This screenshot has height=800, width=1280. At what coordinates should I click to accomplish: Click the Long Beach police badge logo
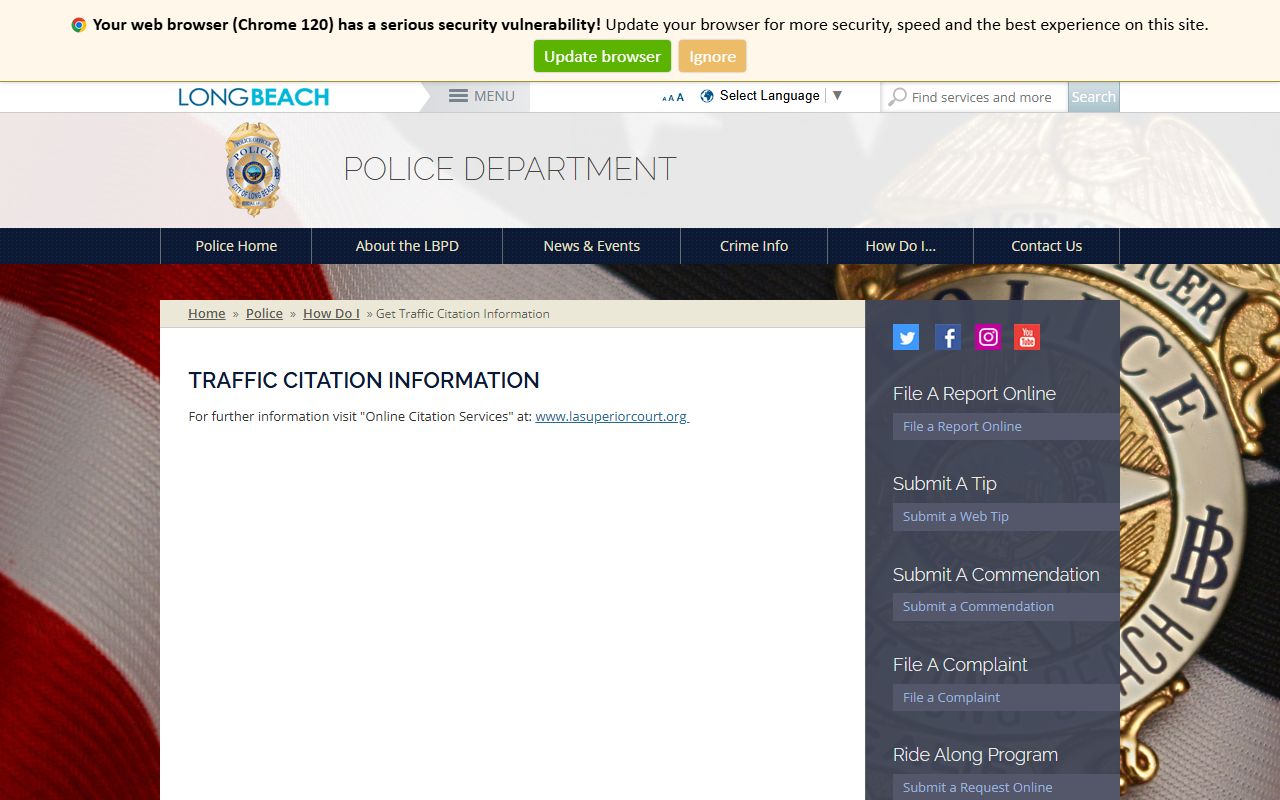click(253, 169)
